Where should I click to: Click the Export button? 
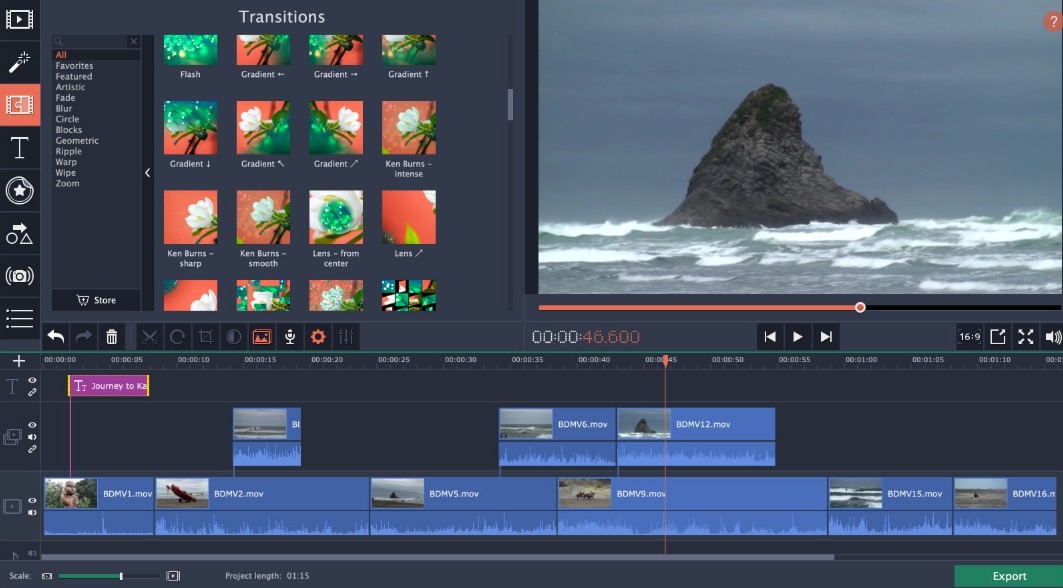[x=1008, y=576]
